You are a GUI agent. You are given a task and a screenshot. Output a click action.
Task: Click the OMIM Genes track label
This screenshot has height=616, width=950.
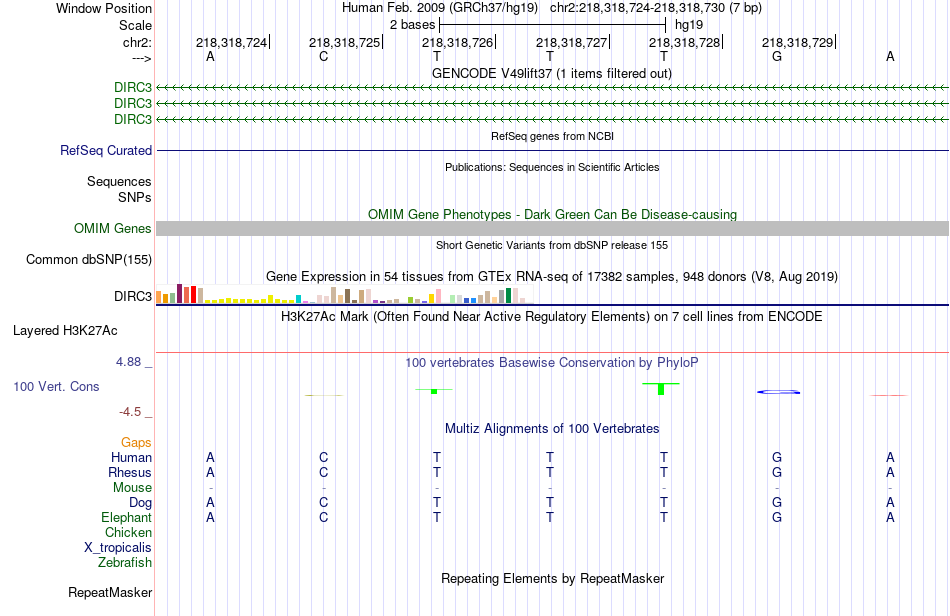tap(113, 228)
